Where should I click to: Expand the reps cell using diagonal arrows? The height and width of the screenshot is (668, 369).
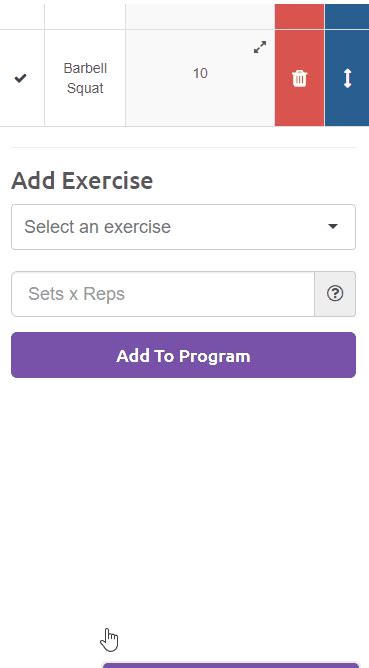coord(260,47)
